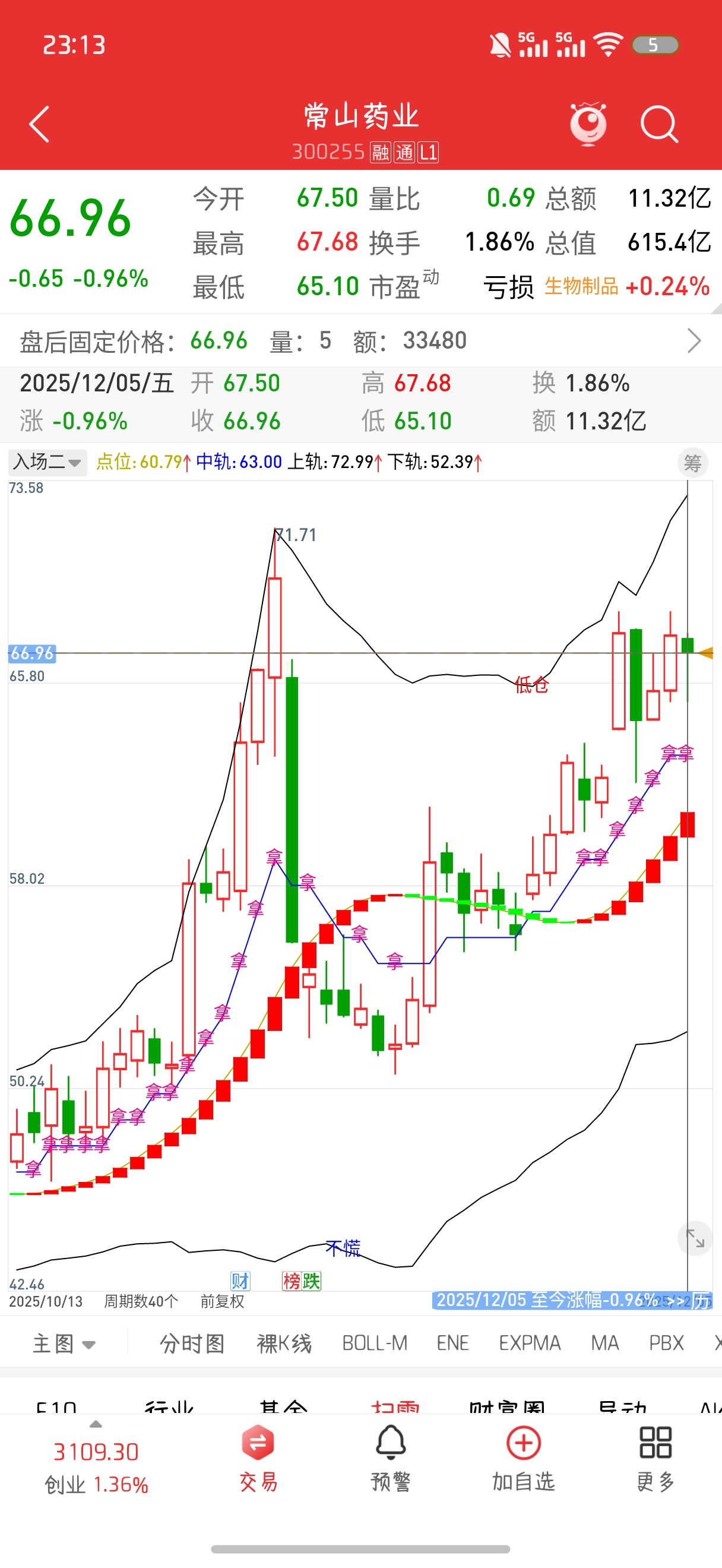Tap the fullscreen expand chart icon
This screenshot has height=1568, width=722.
click(695, 1238)
